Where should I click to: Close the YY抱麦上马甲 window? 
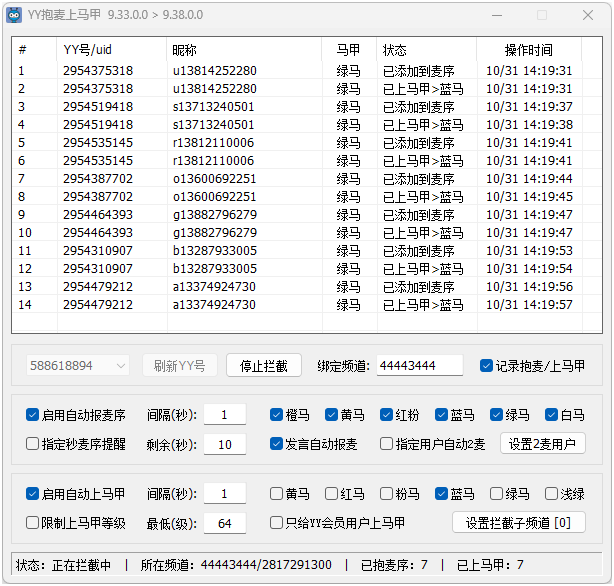click(x=588, y=15)
